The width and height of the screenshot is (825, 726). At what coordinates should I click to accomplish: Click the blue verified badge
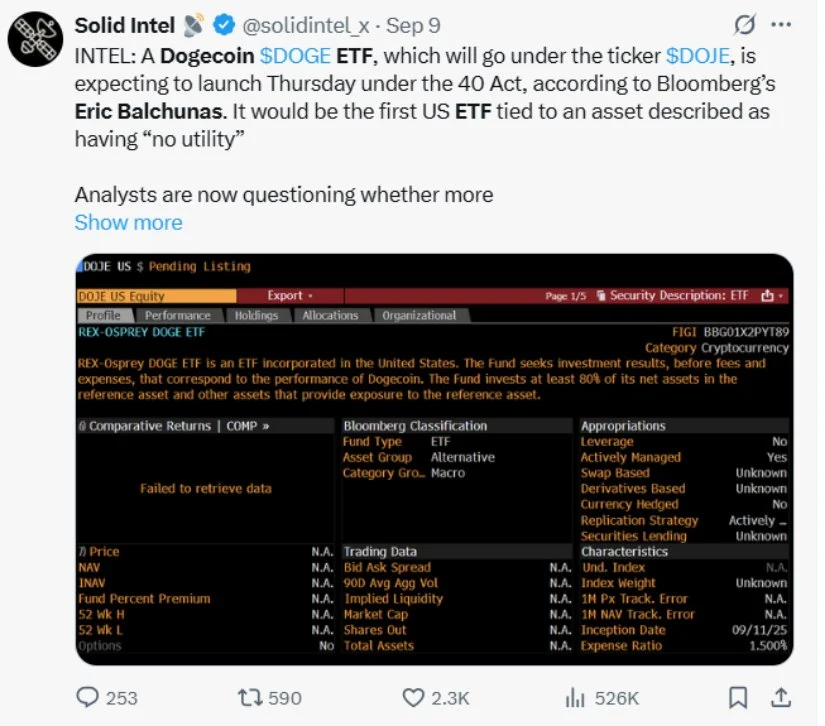click(224, 25)
